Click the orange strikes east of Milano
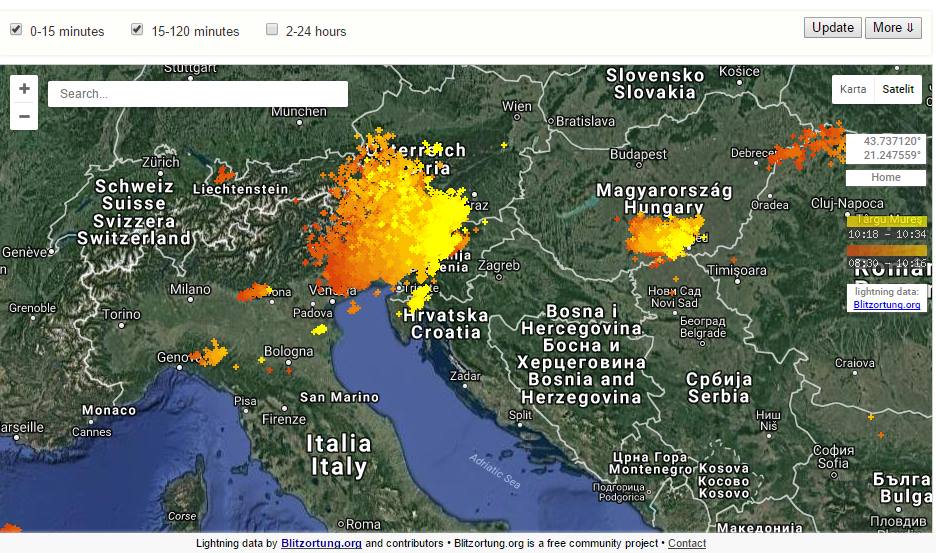 click(256, 292)
